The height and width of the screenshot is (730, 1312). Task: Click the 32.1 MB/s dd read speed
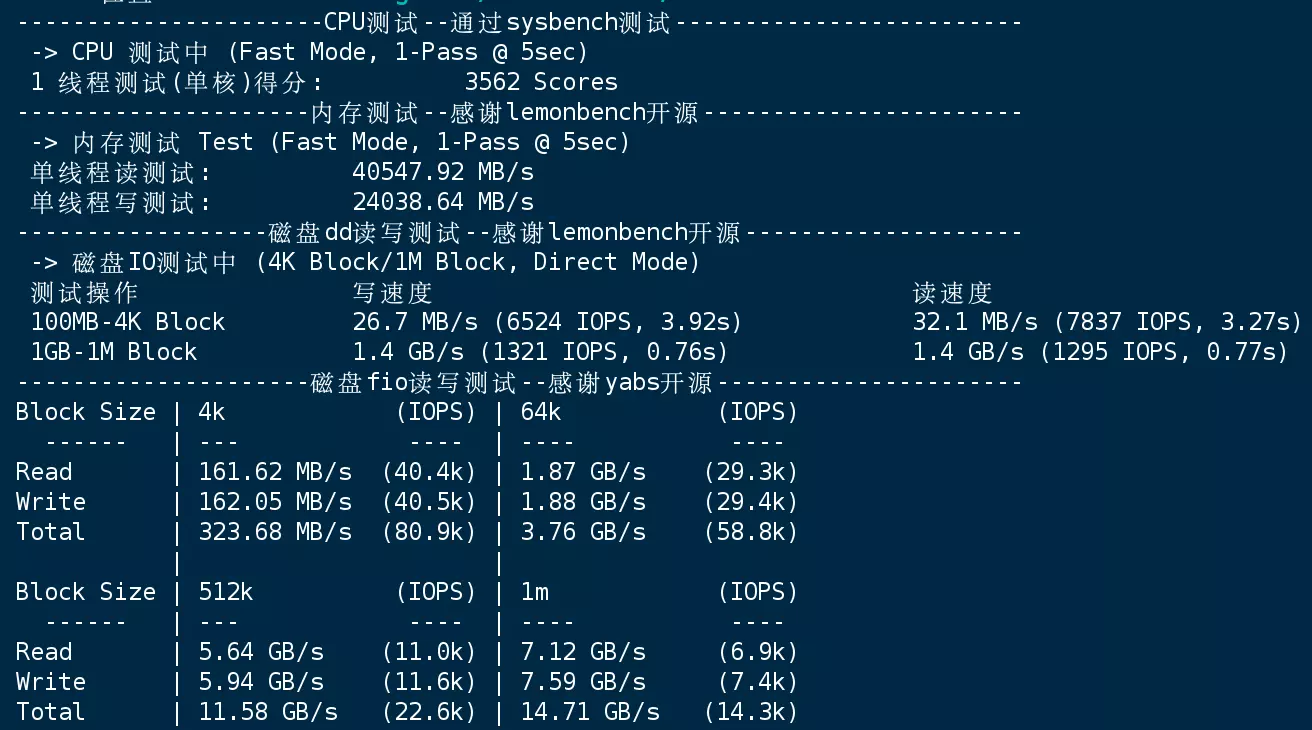click(975, 322)
